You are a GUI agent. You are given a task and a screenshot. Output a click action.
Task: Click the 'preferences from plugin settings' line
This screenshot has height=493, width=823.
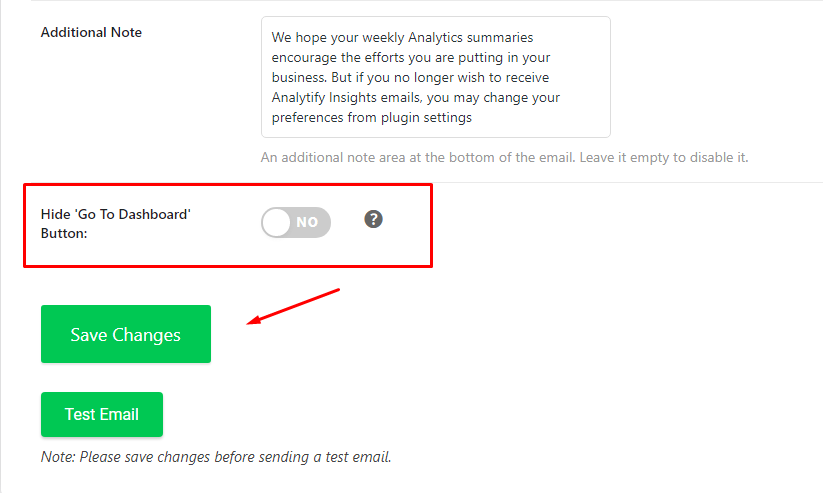pos(372,117)
